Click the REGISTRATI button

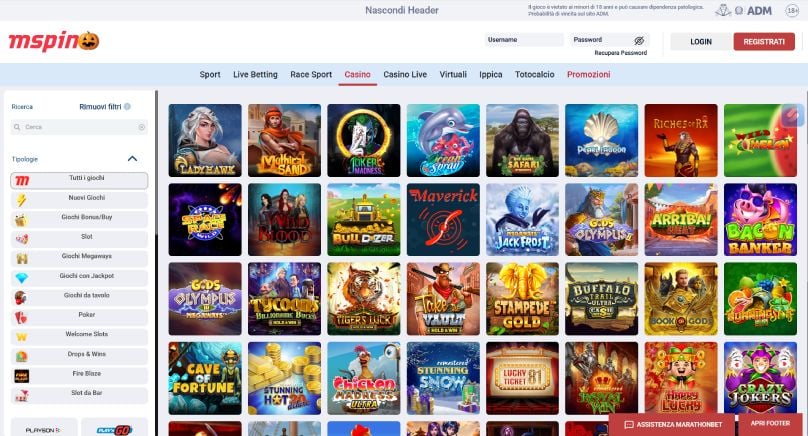tap(764, 42)
